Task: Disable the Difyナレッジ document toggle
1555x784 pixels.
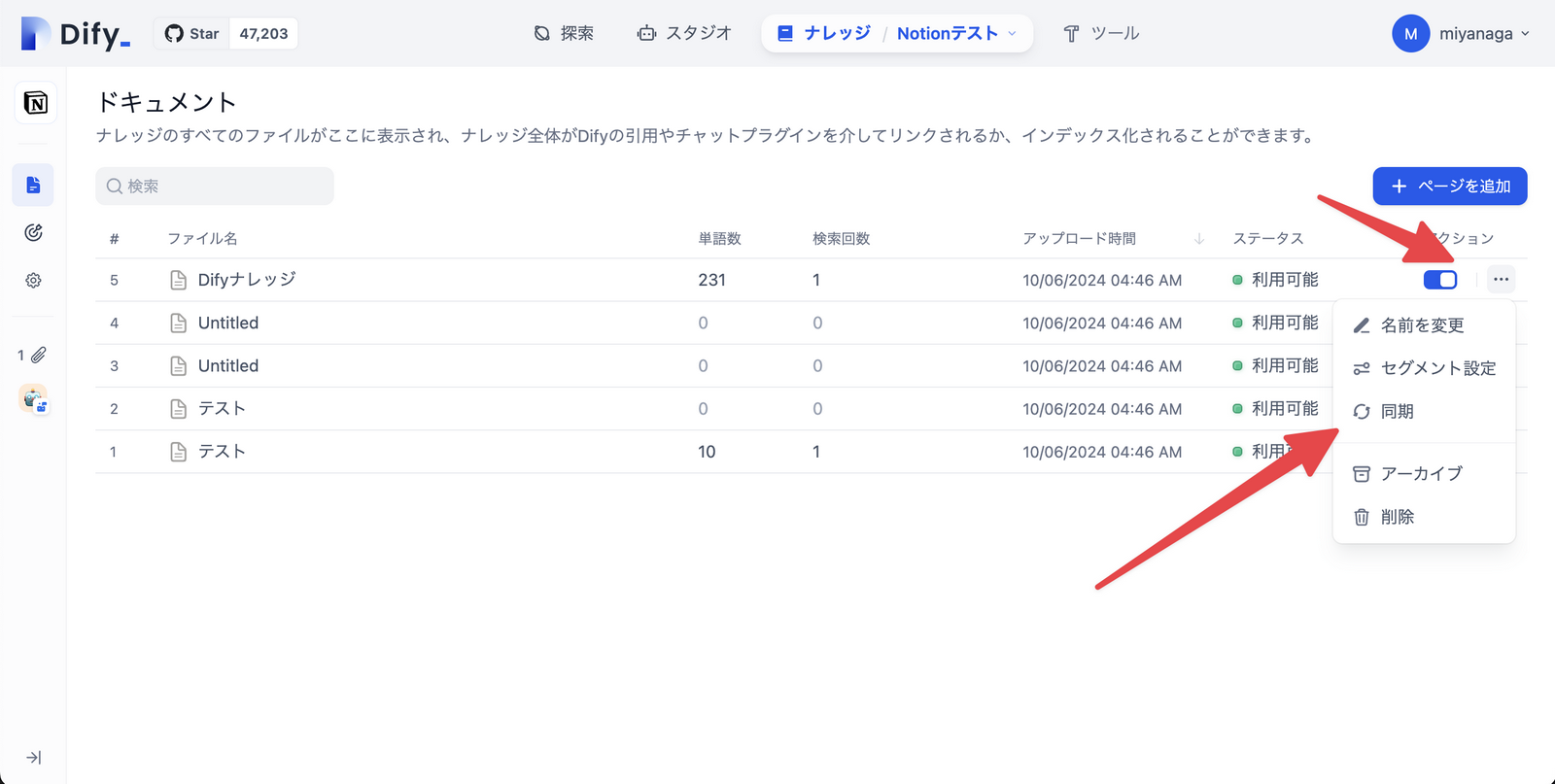Action: 1440,280
